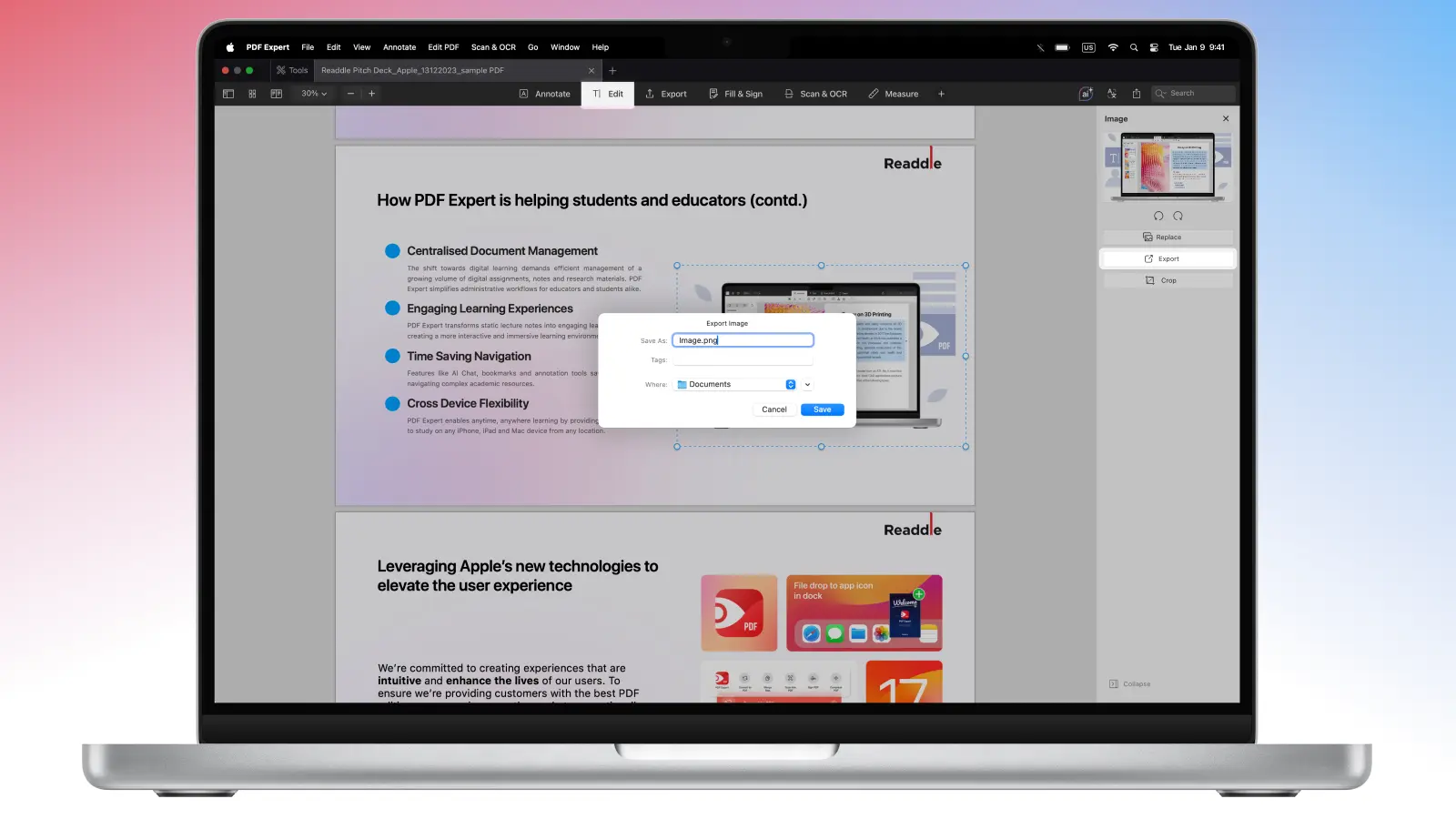Click the Export button in Image panel

click(x=1168, y=259)
